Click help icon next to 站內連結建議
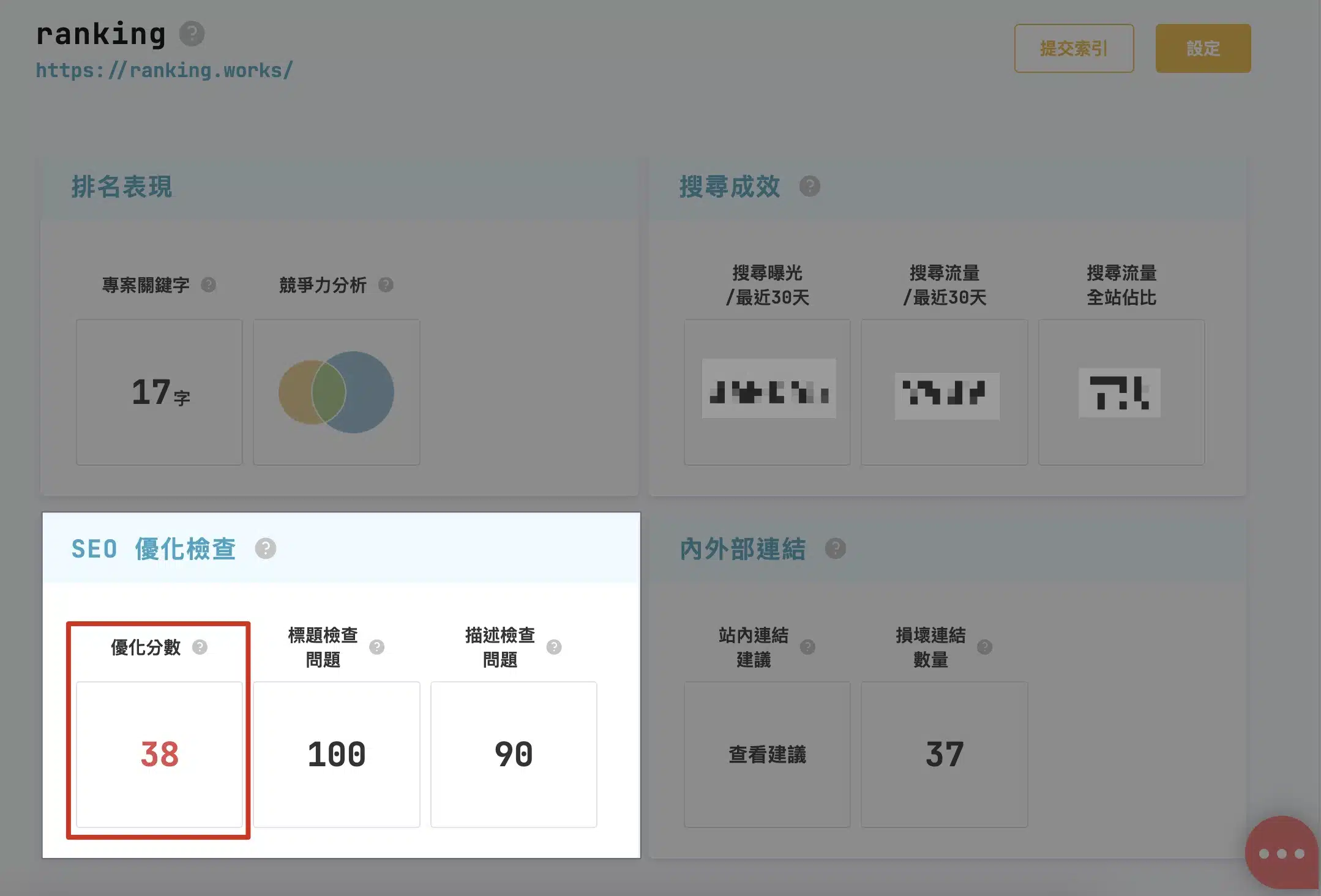This screenshot has width=1321, height=896. click(807, 647)
